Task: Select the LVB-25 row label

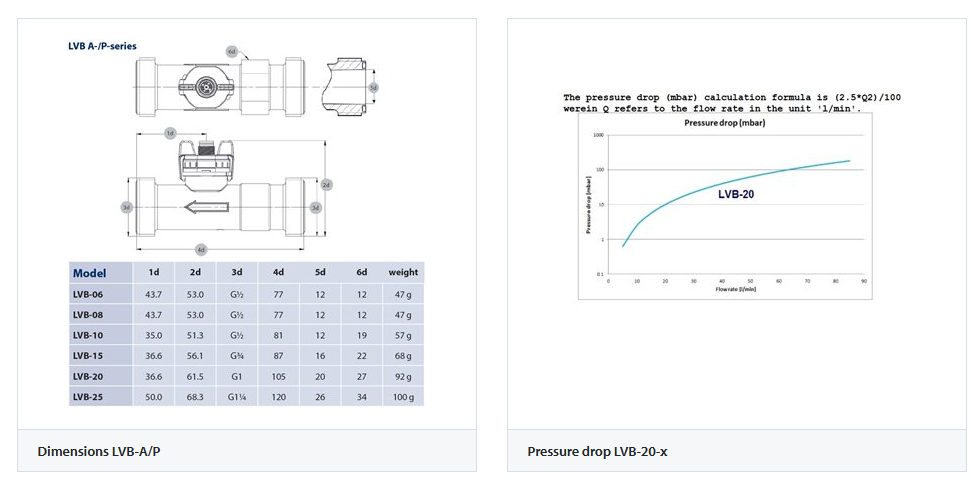Action: click(x=88, y=397)
